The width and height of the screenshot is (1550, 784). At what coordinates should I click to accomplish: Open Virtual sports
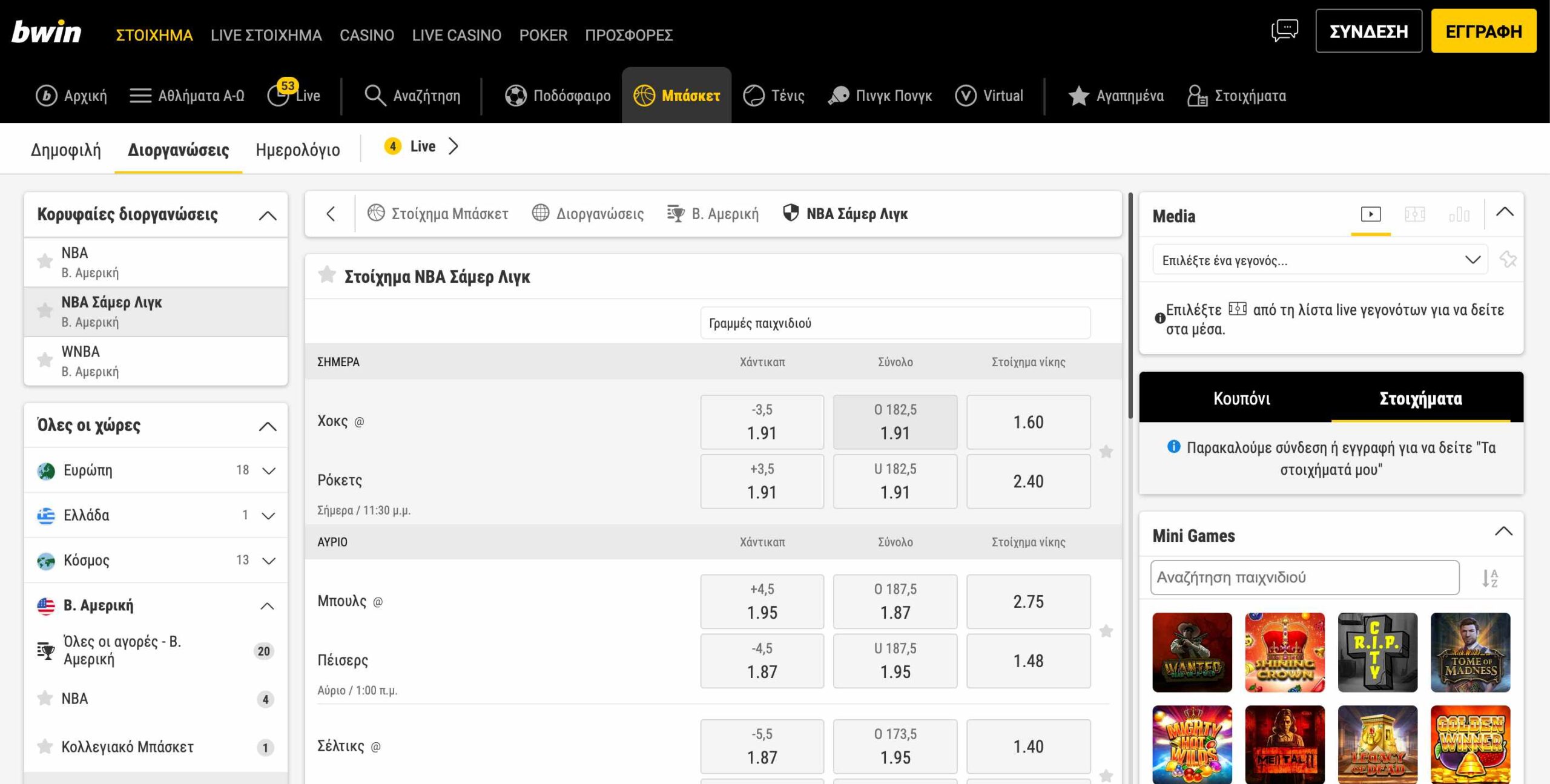[989, 96]
